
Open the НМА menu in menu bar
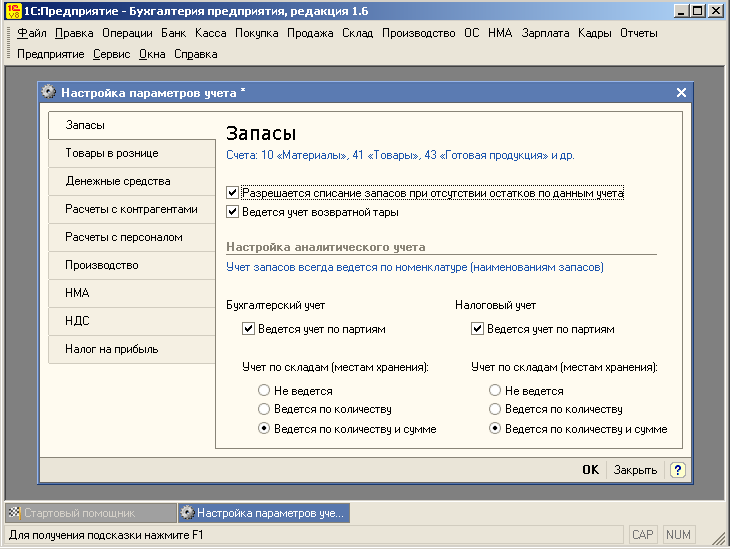(500, 33)
